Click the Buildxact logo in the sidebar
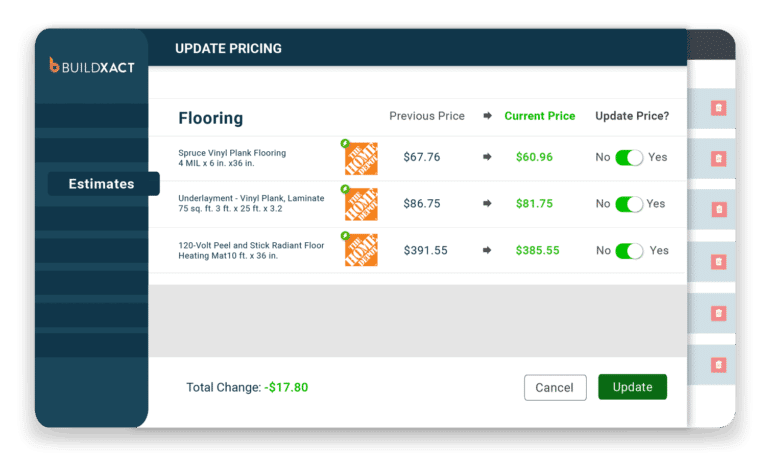 click(91, 66)
